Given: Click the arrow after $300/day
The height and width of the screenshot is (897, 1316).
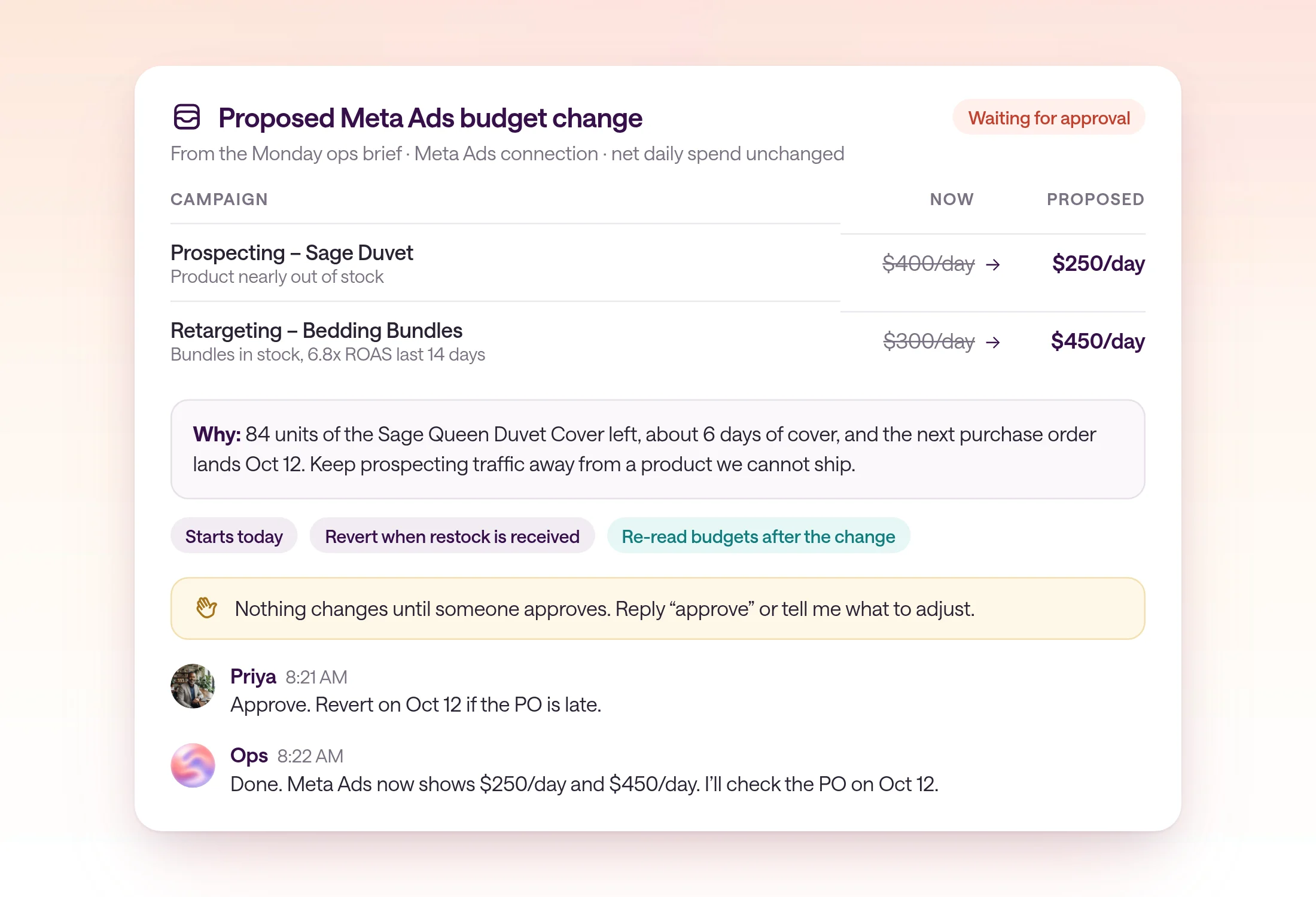Looking at the screenshot, I should coord(993,342).
